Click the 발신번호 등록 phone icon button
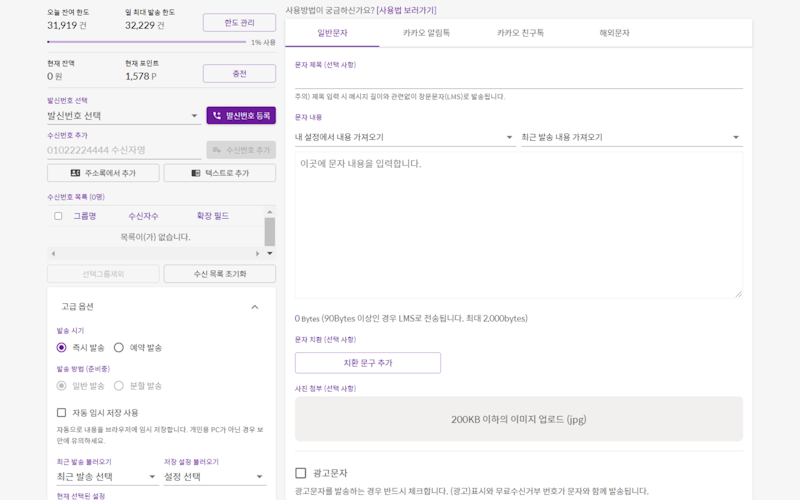The image size is (800, 500). (x=241, y=116)
